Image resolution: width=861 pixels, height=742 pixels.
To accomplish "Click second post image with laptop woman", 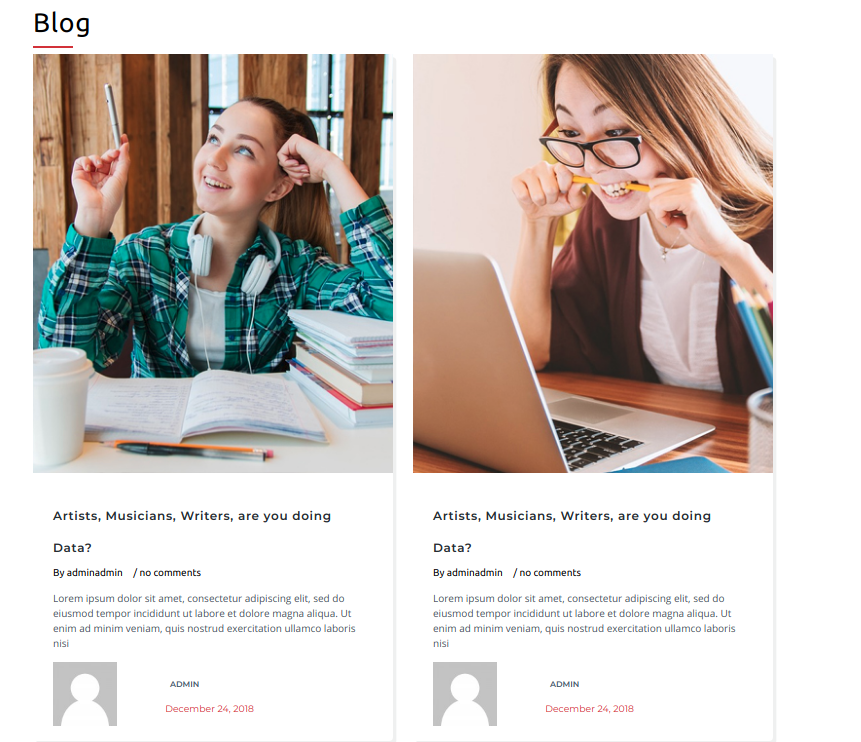I will pyautogui.click(x=593, y=263).
